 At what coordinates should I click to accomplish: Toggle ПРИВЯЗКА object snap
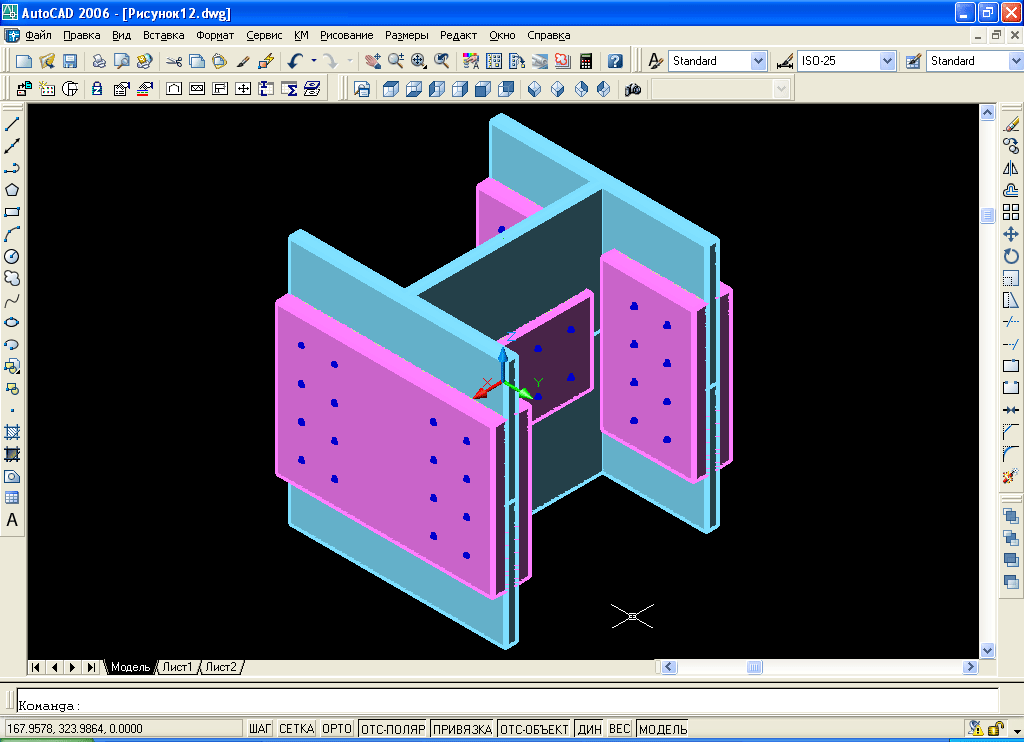coord(462,729)
